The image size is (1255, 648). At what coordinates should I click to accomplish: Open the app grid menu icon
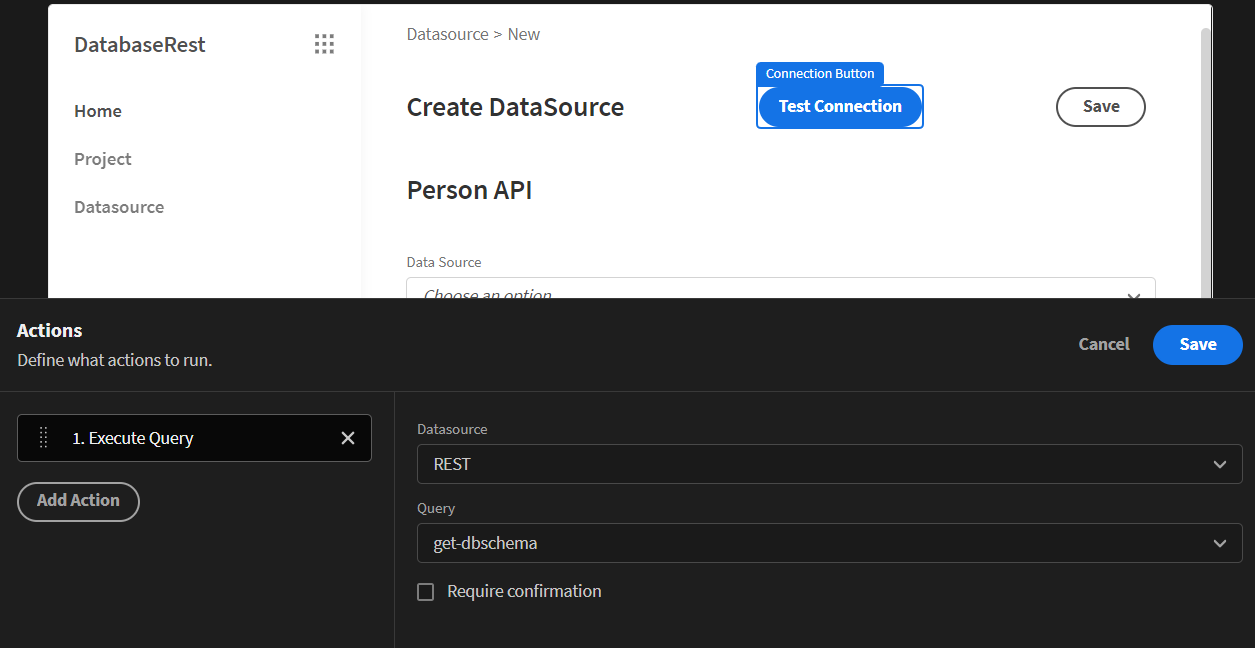pyautogui.click(x=324, y=44)
